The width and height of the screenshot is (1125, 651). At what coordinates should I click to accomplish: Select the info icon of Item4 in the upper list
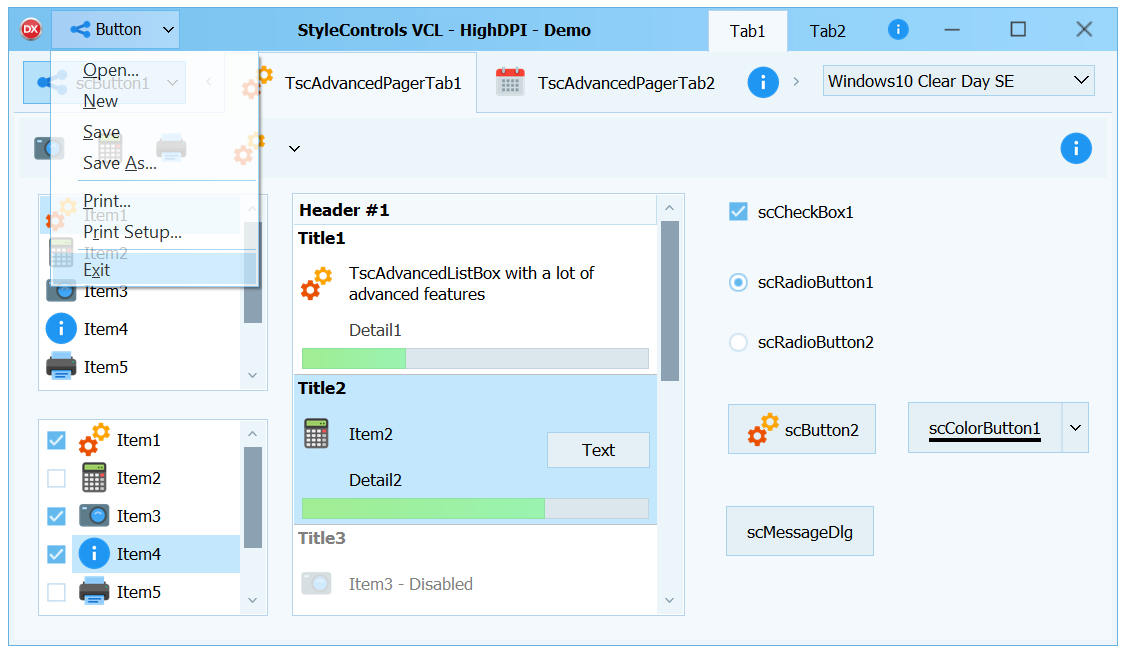[x=61, y=329]
